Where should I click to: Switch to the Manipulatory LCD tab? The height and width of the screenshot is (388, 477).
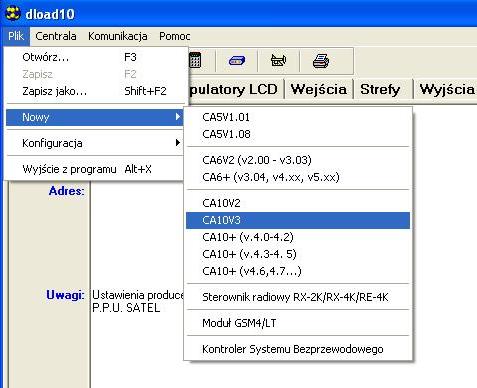(235, 89)
